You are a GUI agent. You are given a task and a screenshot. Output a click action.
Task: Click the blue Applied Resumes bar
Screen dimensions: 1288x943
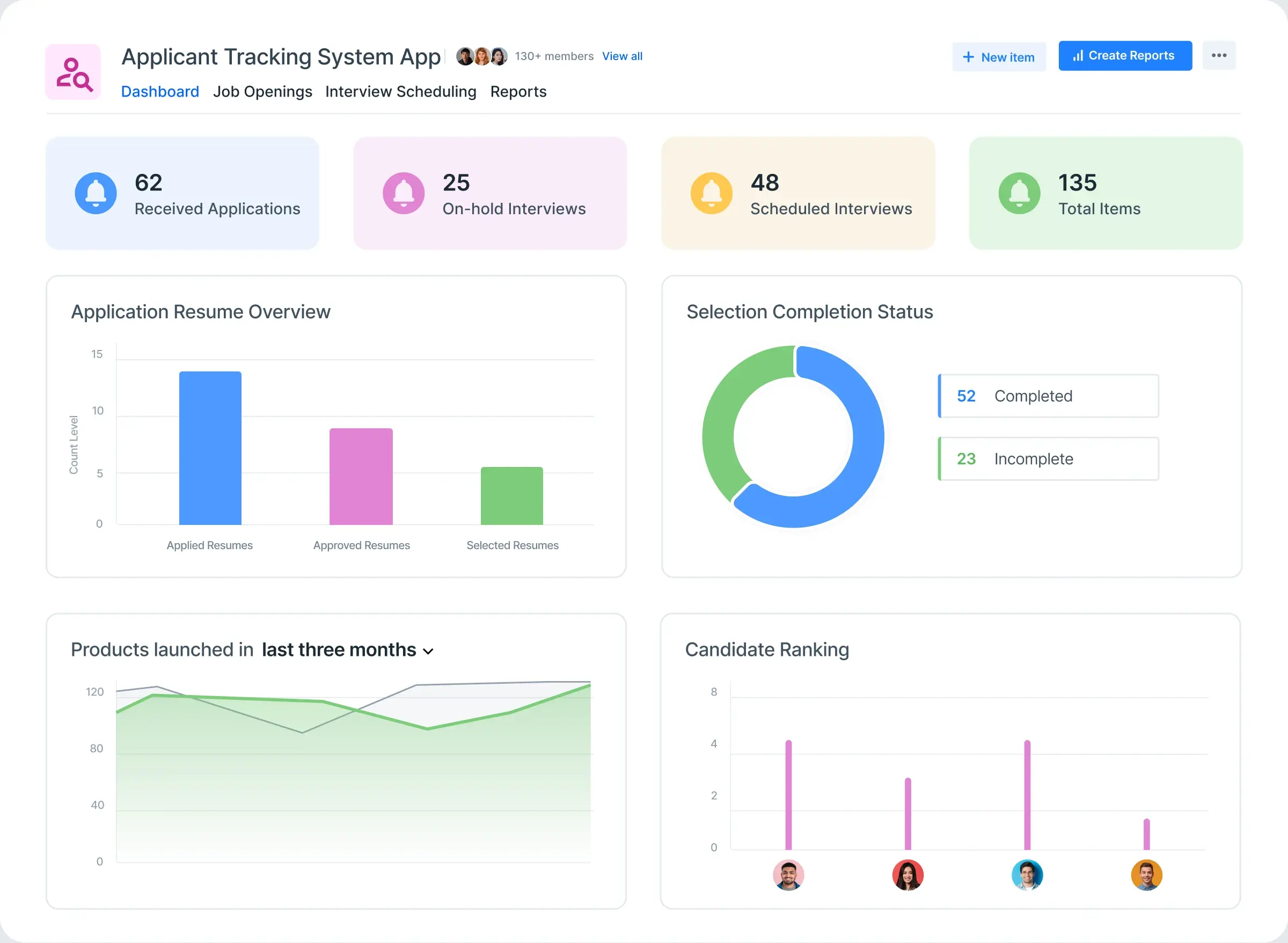(x=210, y=448)
